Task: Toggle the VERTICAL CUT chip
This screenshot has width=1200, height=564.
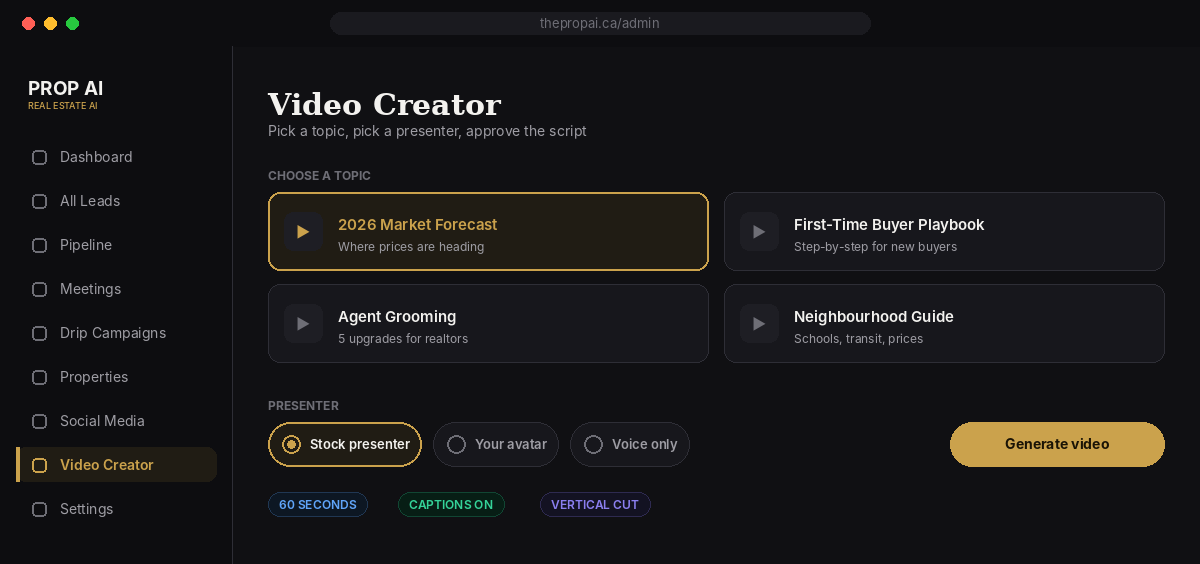Action: [x=595, y=505]
